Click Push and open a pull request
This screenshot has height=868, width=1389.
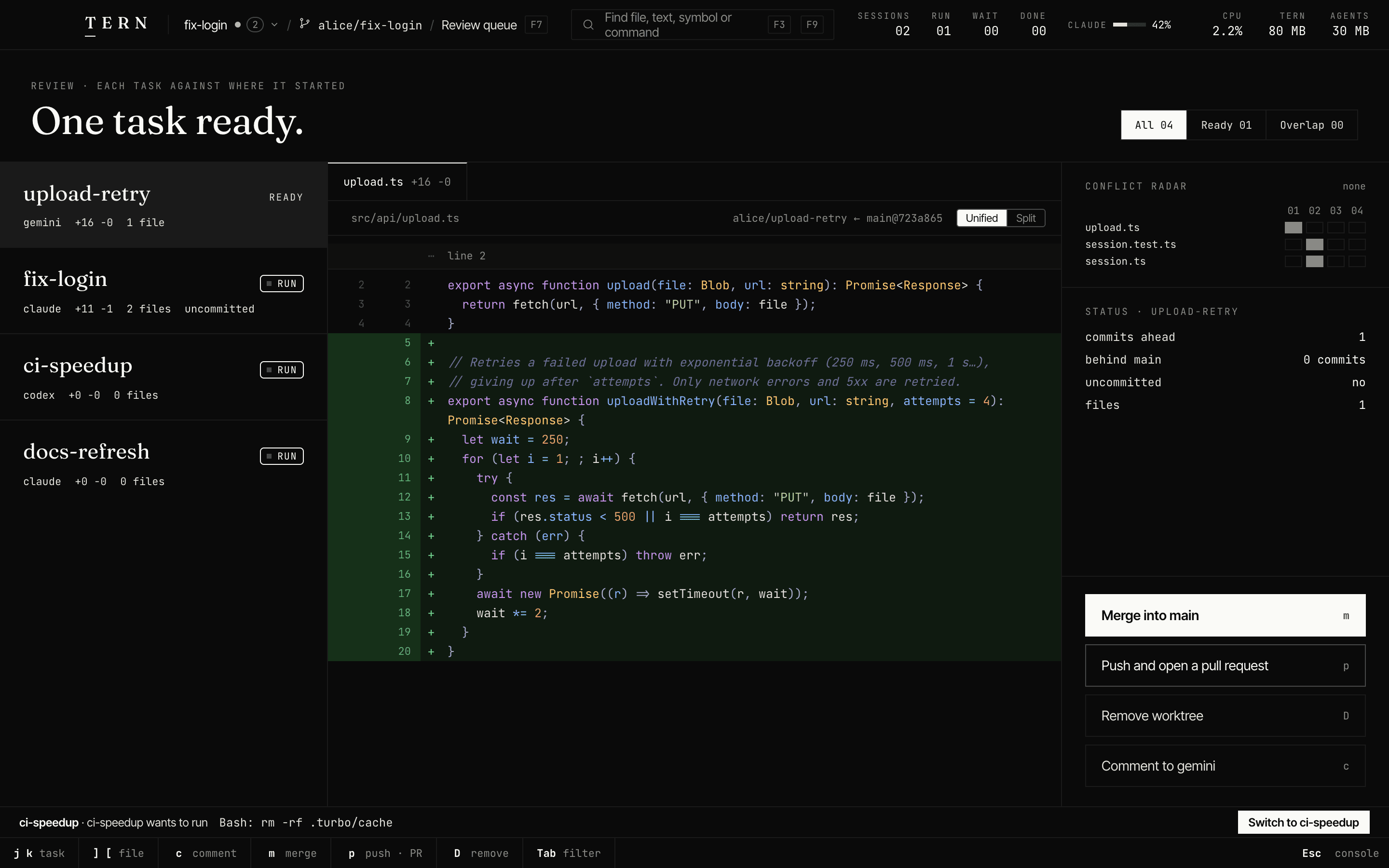click(1225, 665)
